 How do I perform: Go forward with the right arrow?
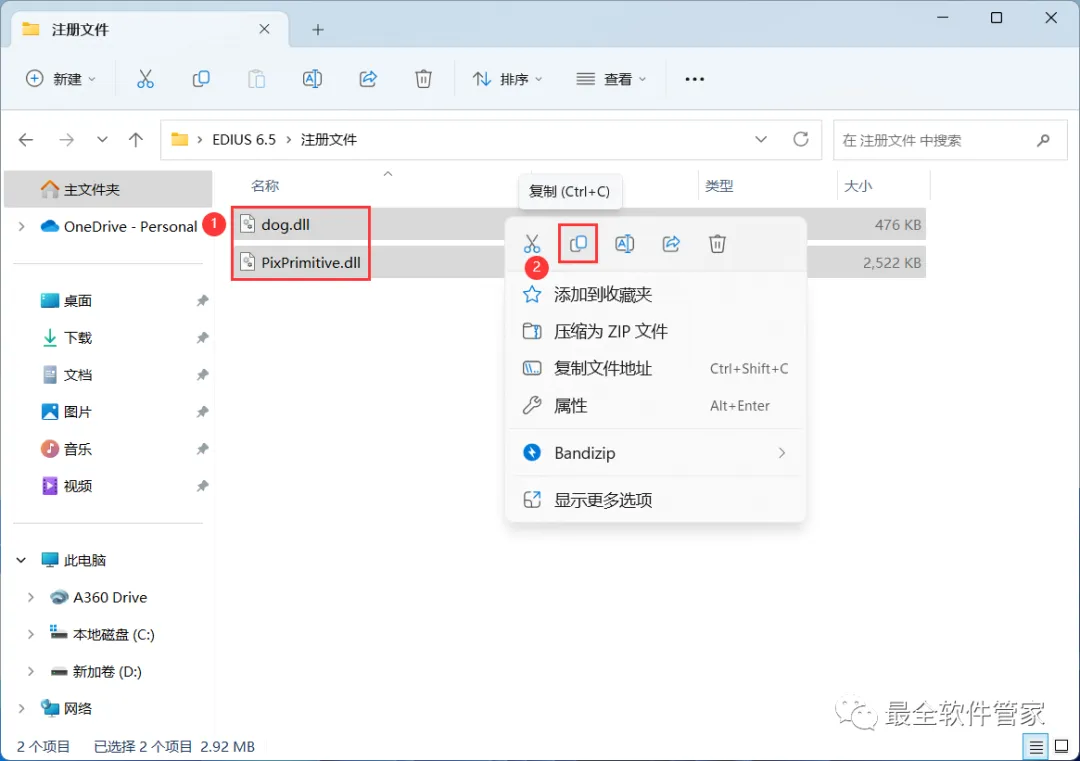coord(66,140)
